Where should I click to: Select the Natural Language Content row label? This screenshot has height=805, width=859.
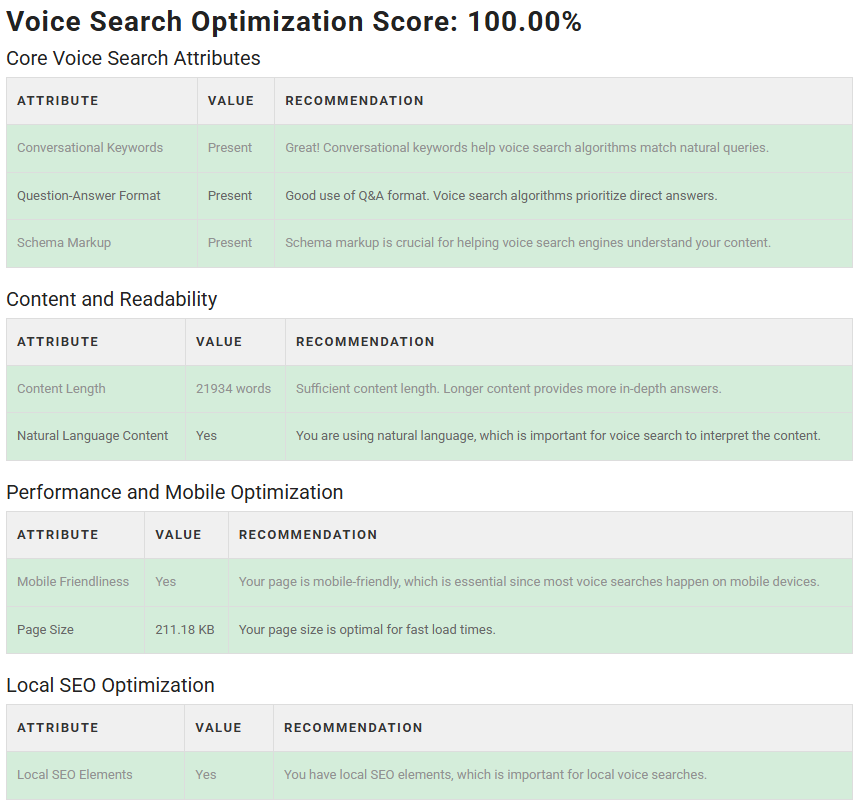tap(93, 436)
